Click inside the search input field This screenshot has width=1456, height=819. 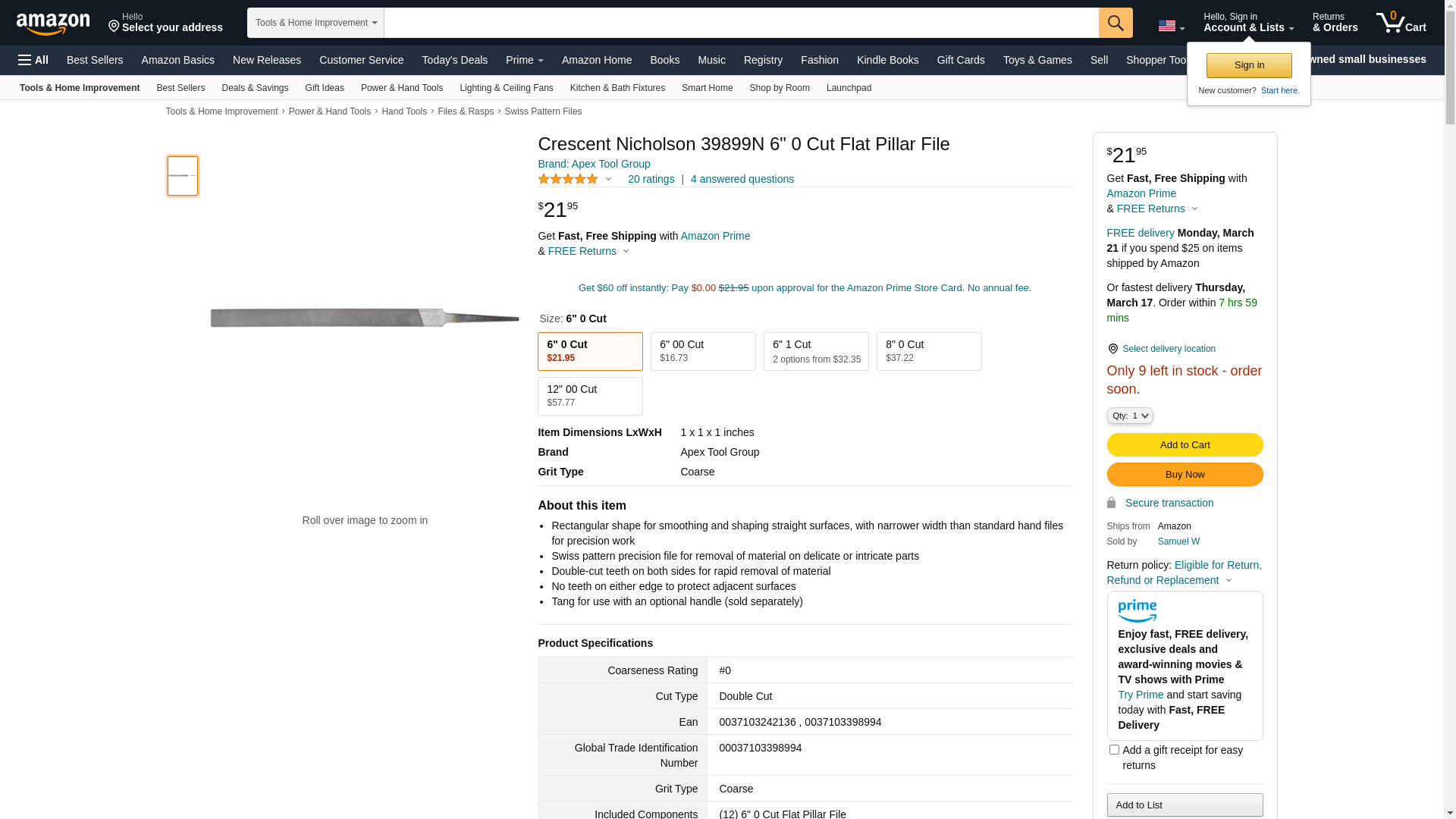click(x=740, y=23)
